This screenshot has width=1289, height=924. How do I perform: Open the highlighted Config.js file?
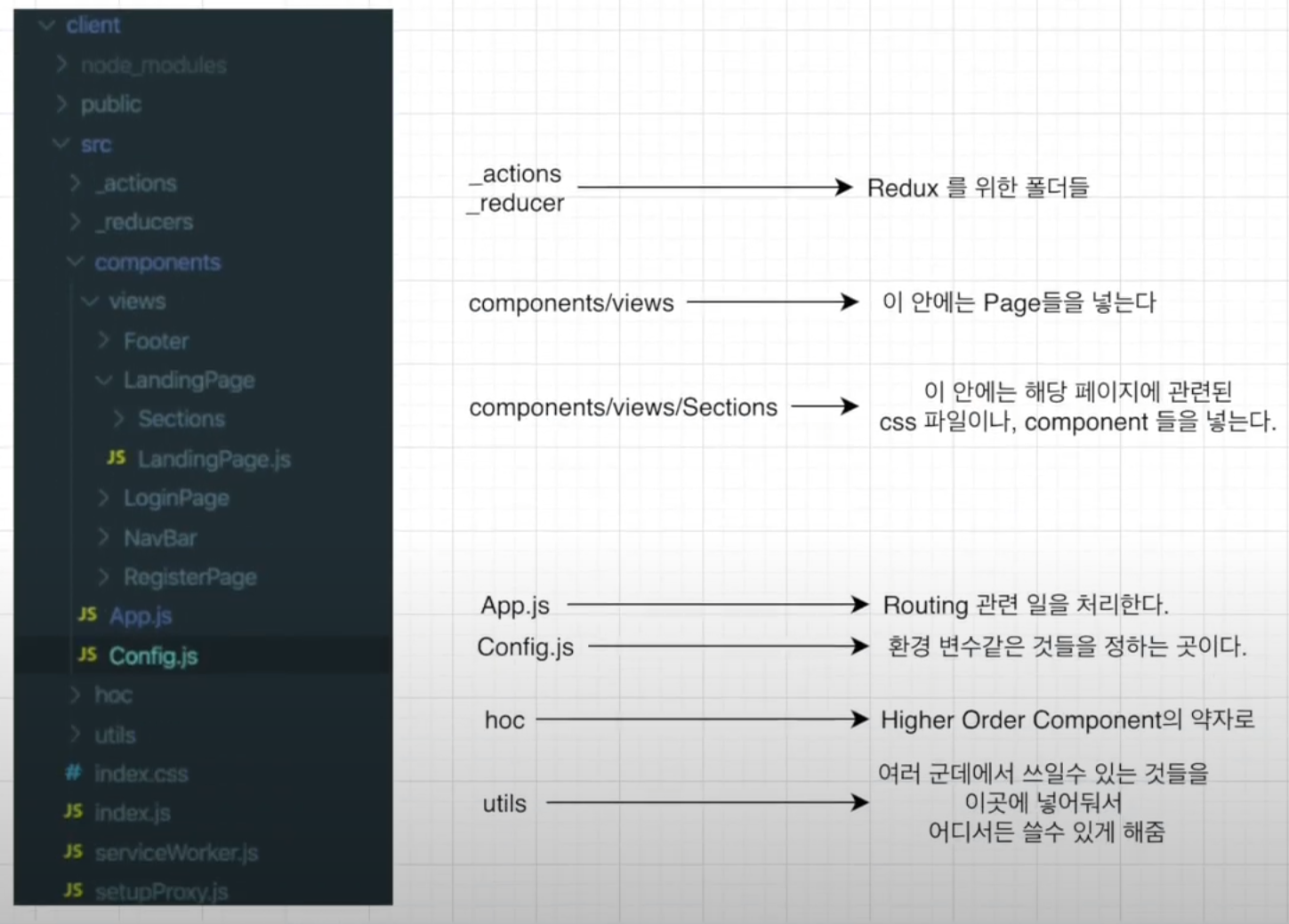coord(153,656)
